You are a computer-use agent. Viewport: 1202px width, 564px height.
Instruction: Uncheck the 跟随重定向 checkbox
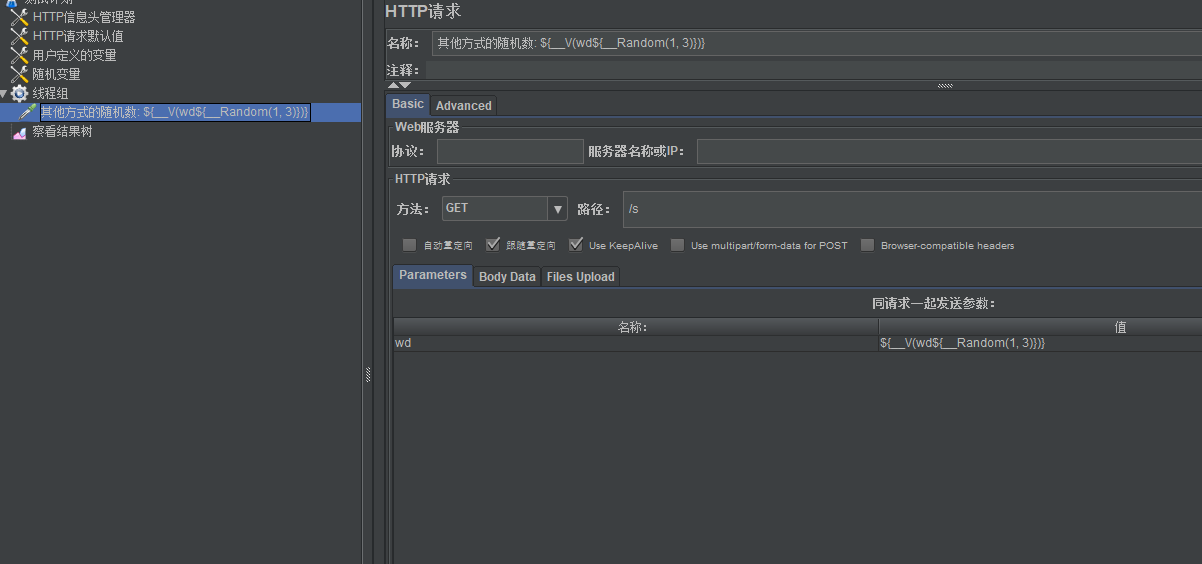tap(492, 245)
